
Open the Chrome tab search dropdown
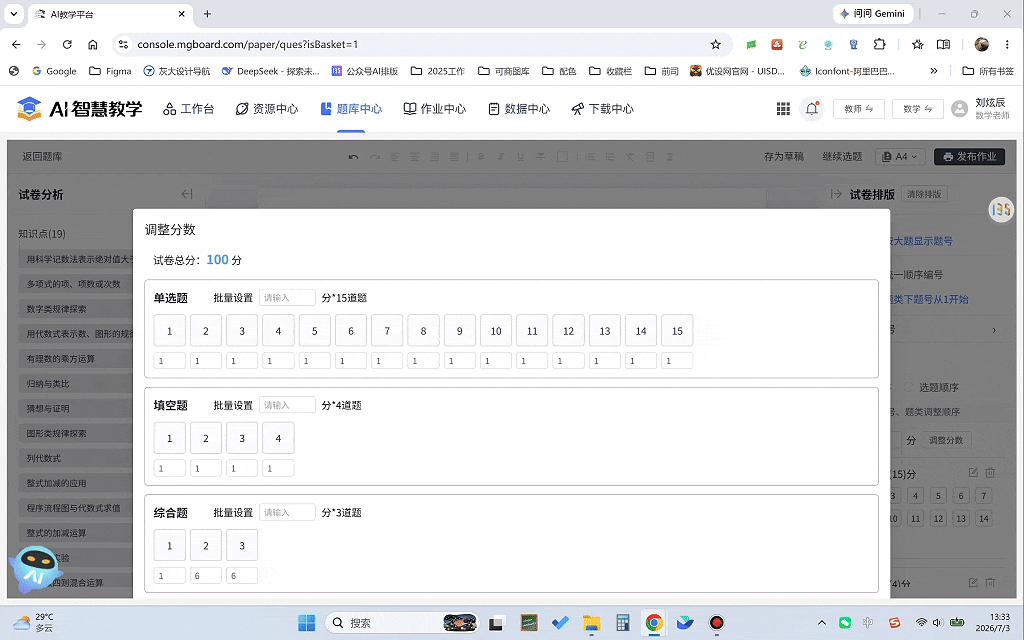pos(14,14)
